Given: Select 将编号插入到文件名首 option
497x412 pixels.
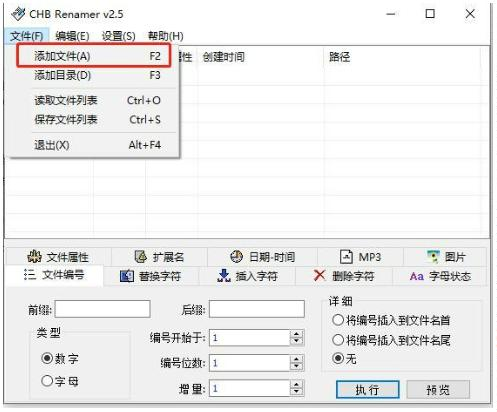Looking at the screenshot, I should (338, 320).
